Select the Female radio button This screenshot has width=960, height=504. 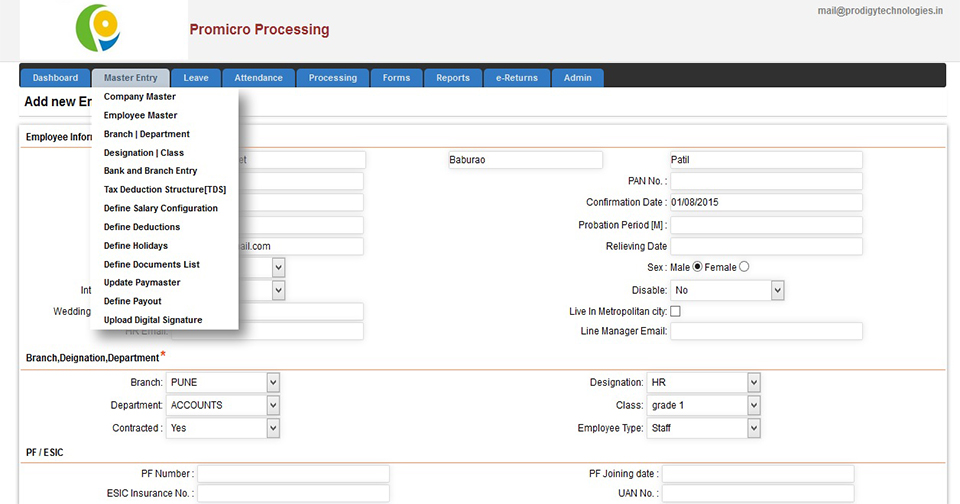click(x=744, y=267)
